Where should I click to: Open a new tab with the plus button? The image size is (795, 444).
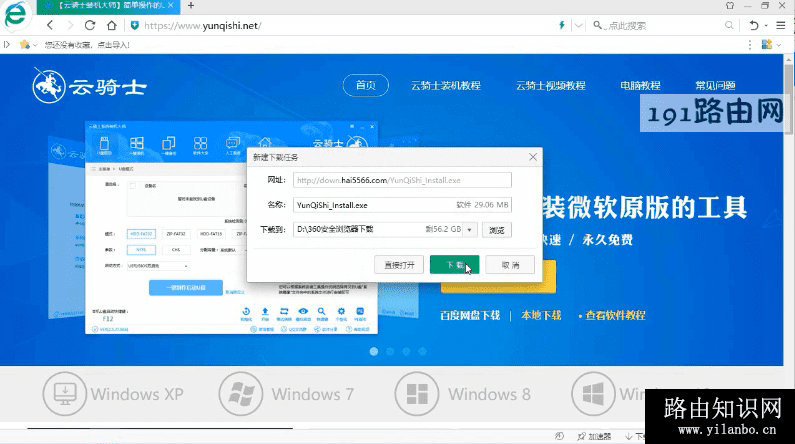[191, 6]
